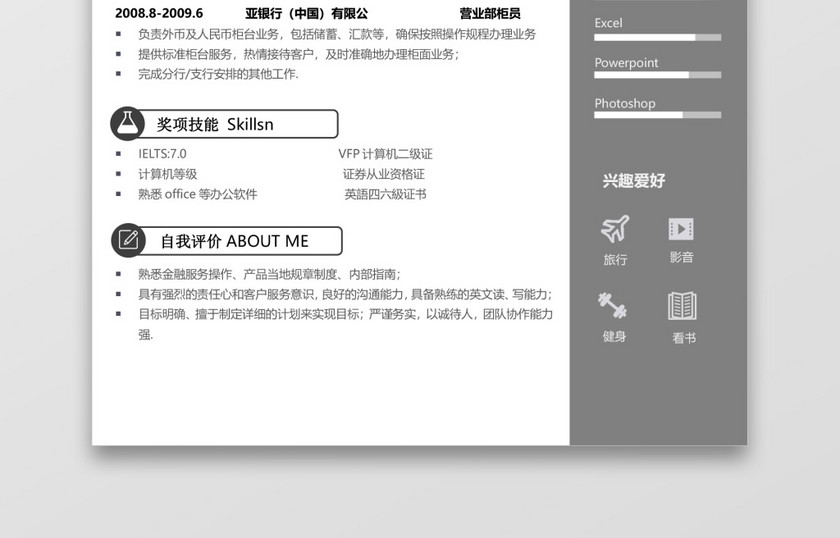Click the IELTS:7.0 skill entry
The width and height of the screenshot is (840, 538).
coord(162,154)
